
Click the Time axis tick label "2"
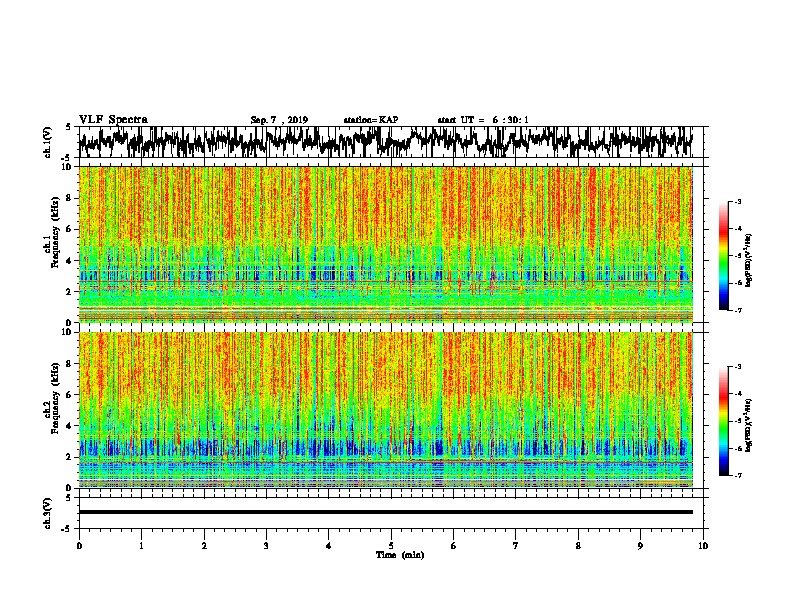[204, 546]
